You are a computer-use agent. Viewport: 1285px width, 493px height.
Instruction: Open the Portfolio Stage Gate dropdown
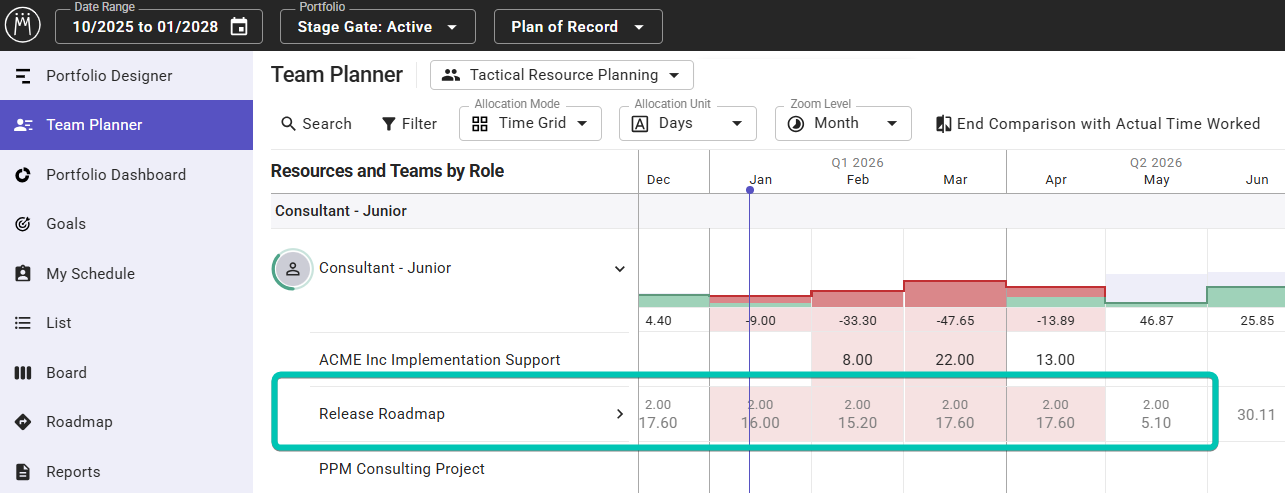[378, 27]
